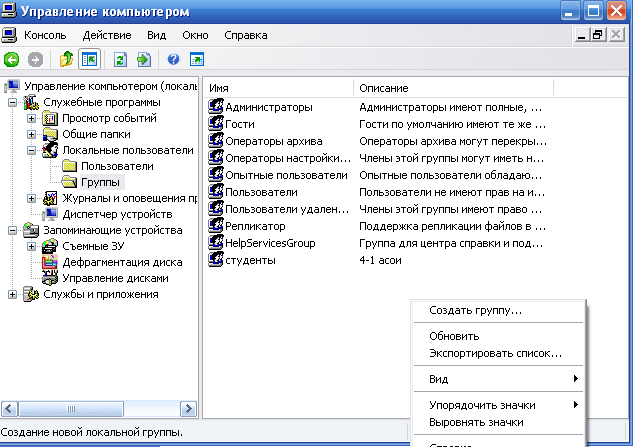Click the last toolbar icon after Help
This screenshot has height=447, width=633.
[197, 59]
